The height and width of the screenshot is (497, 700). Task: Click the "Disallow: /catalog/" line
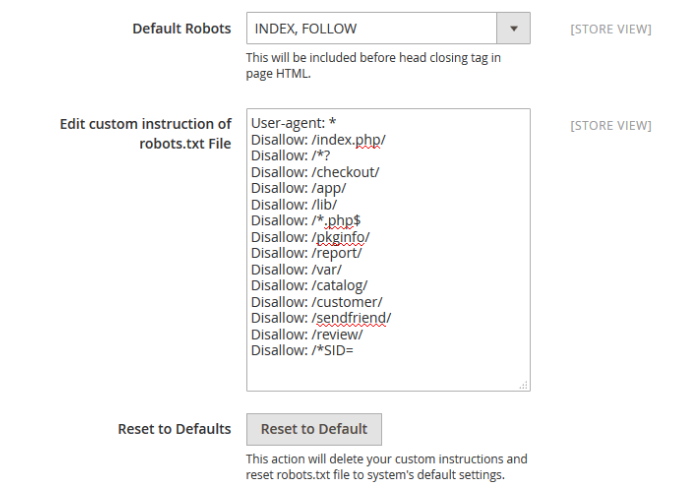pyautogui.click(x=309, y=285)
